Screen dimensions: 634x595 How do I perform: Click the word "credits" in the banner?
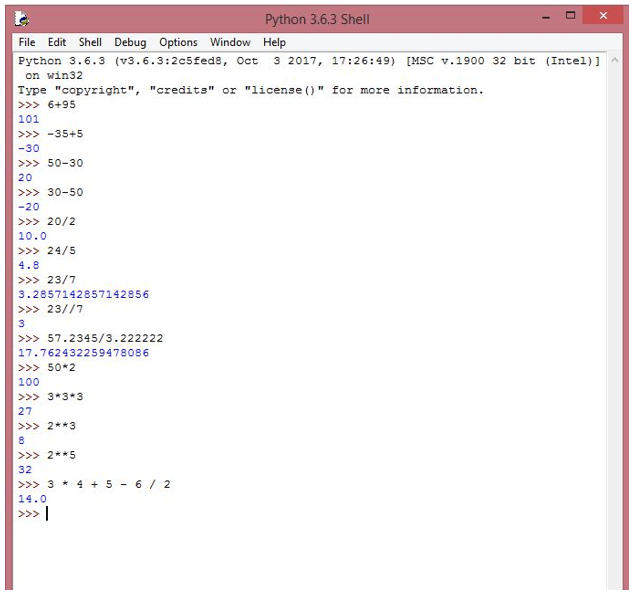tap(182, 90)
